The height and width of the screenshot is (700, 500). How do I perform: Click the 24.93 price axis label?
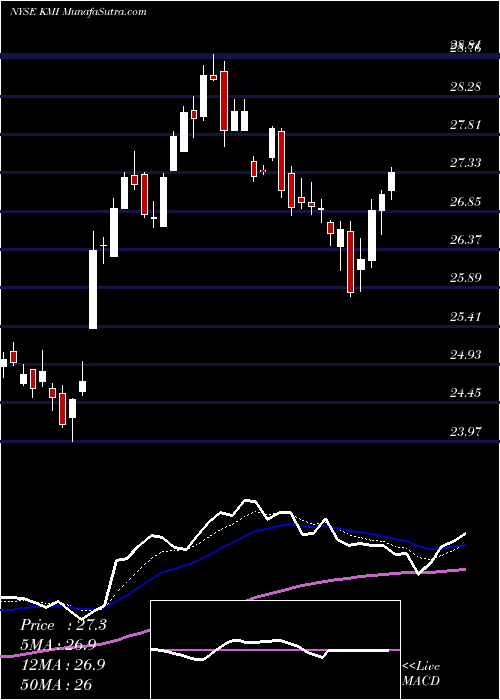pos(466,354)
